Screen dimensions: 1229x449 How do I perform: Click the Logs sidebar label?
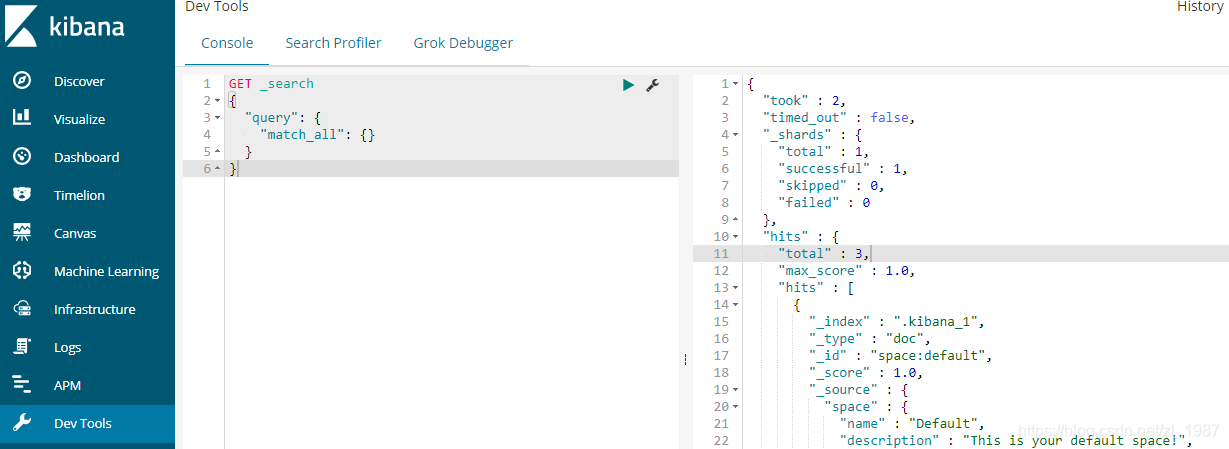pos(68,347)
